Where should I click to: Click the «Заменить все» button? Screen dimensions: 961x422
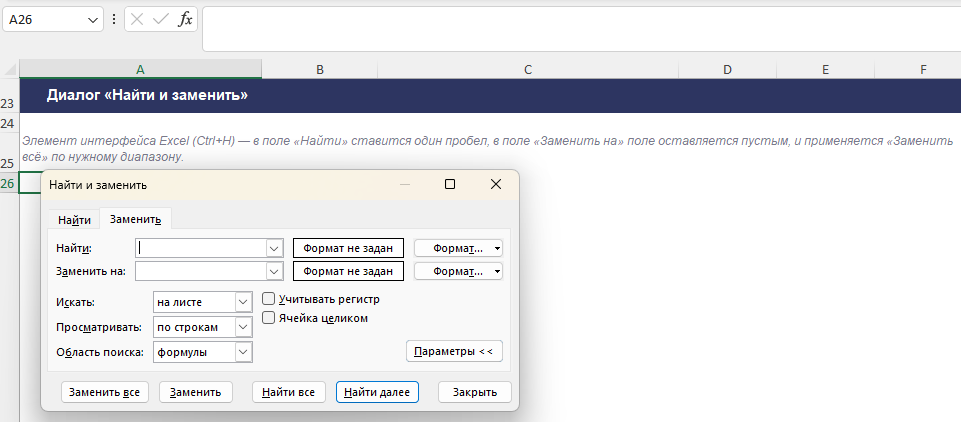pyautogui.click(x=104, y=392)
